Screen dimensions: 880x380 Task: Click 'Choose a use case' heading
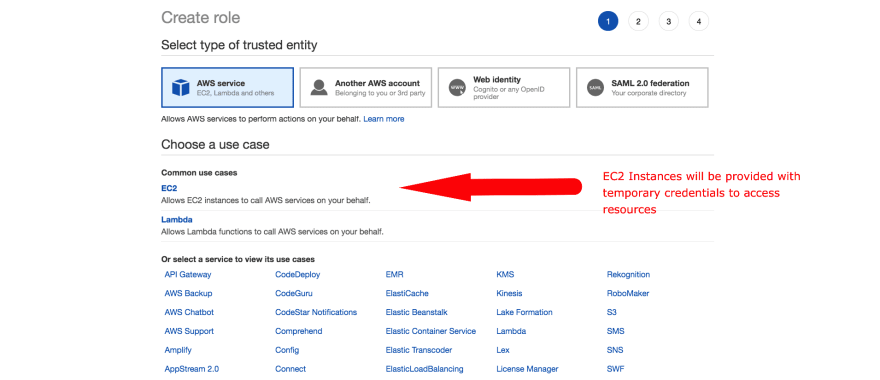point(215,144)
